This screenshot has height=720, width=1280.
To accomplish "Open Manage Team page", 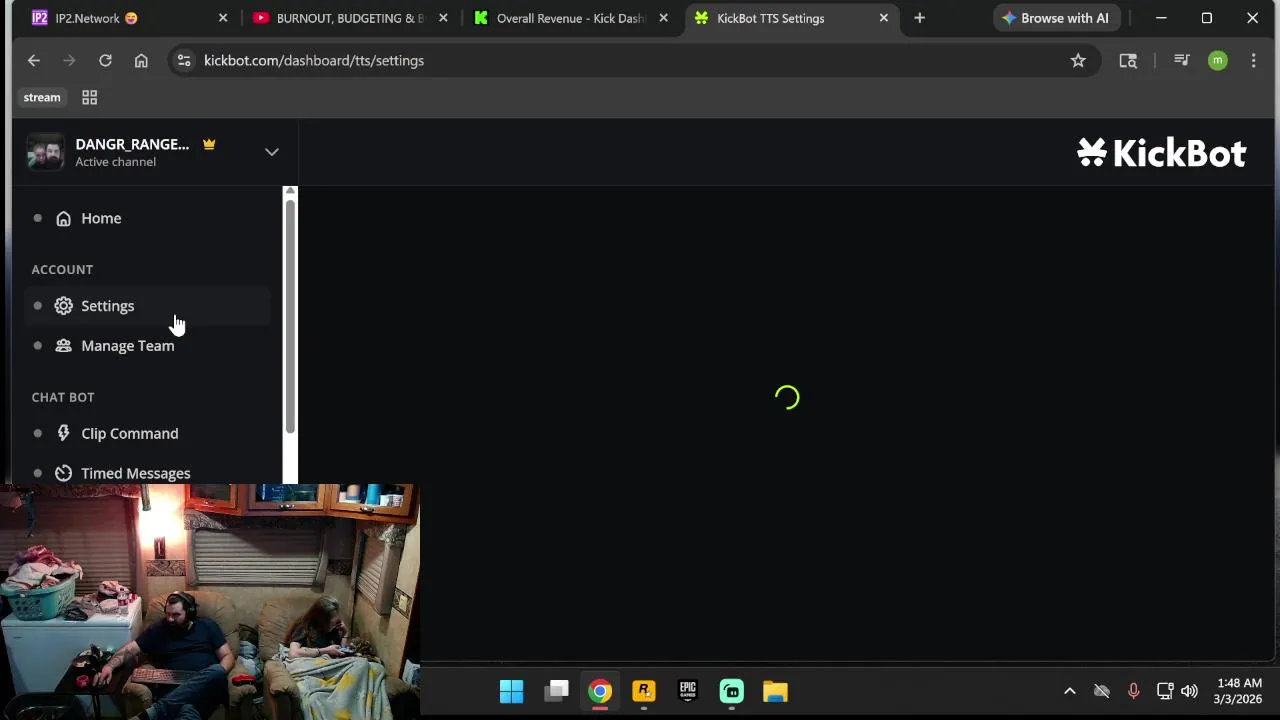I will tap(148, 346).
